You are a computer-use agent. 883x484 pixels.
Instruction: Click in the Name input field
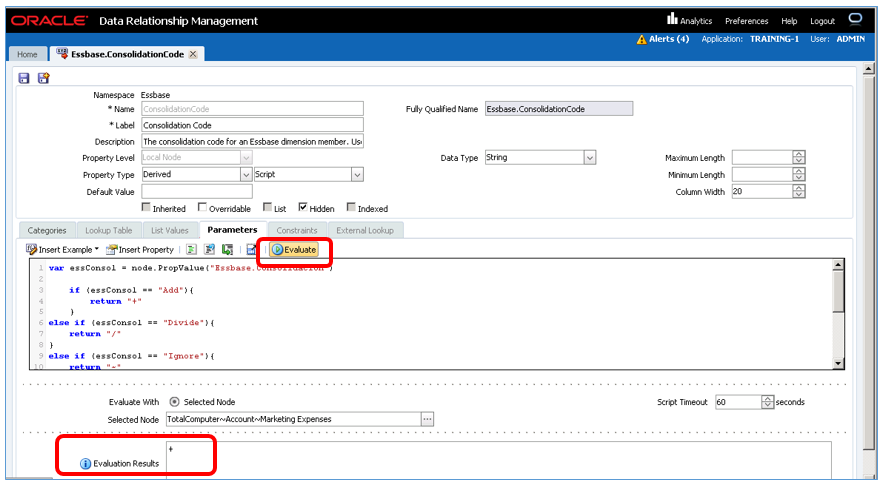click(x=252, y=109)
